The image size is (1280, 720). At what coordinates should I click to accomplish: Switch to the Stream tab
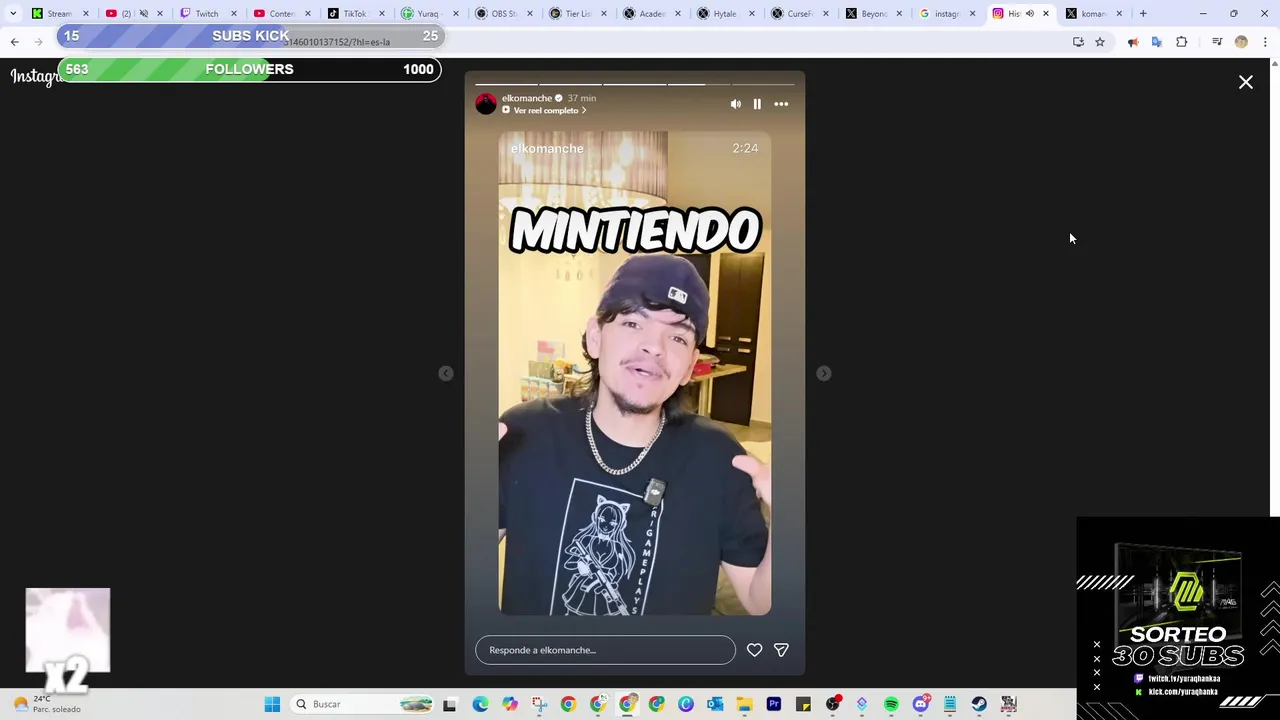point(58,14)
